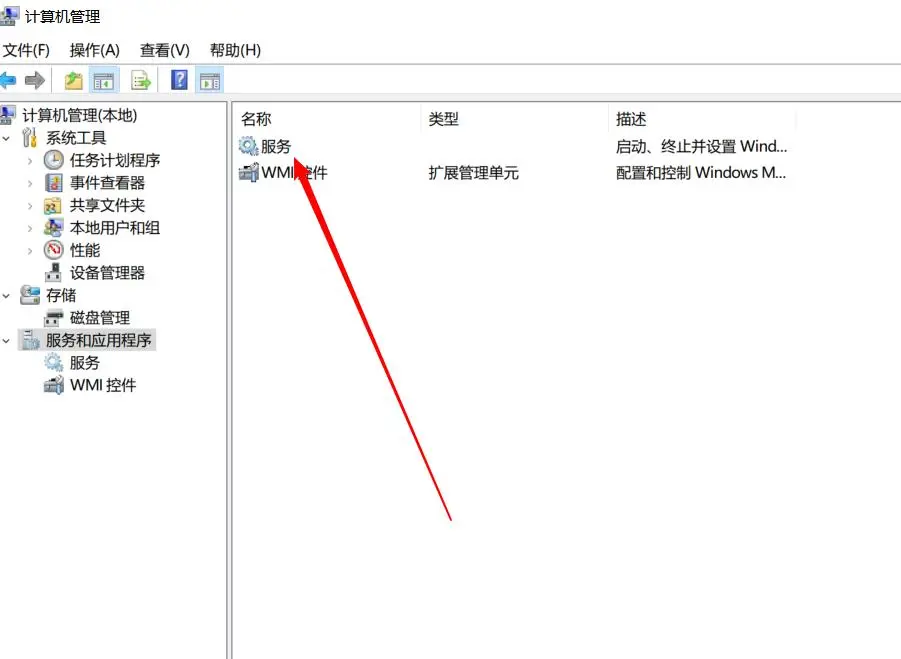Select 服务 gear icon in right pane
Screen dimensions: 901x659
[x=248, y=146]
